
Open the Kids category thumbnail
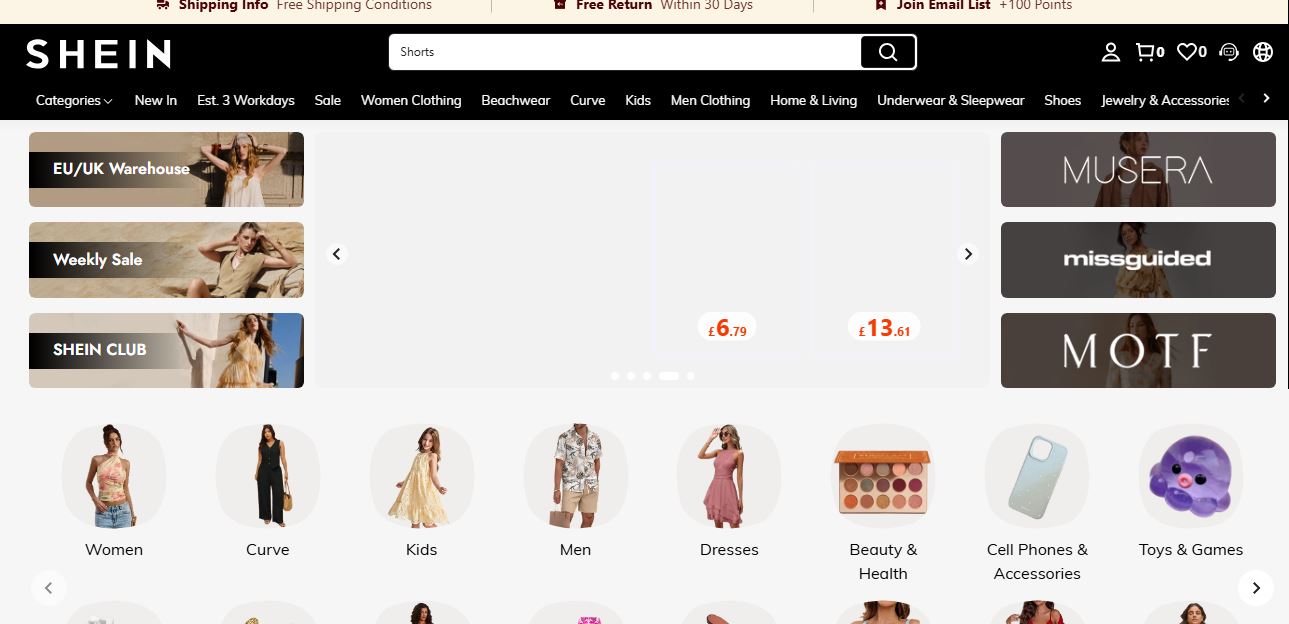click(422, 476)
